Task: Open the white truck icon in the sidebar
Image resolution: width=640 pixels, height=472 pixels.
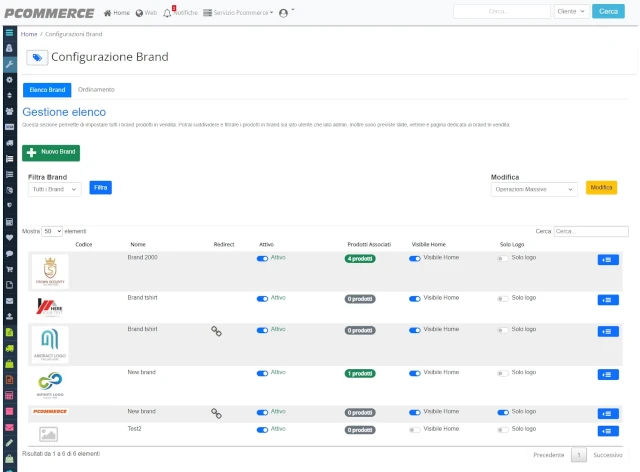Action: click(9, 143)
